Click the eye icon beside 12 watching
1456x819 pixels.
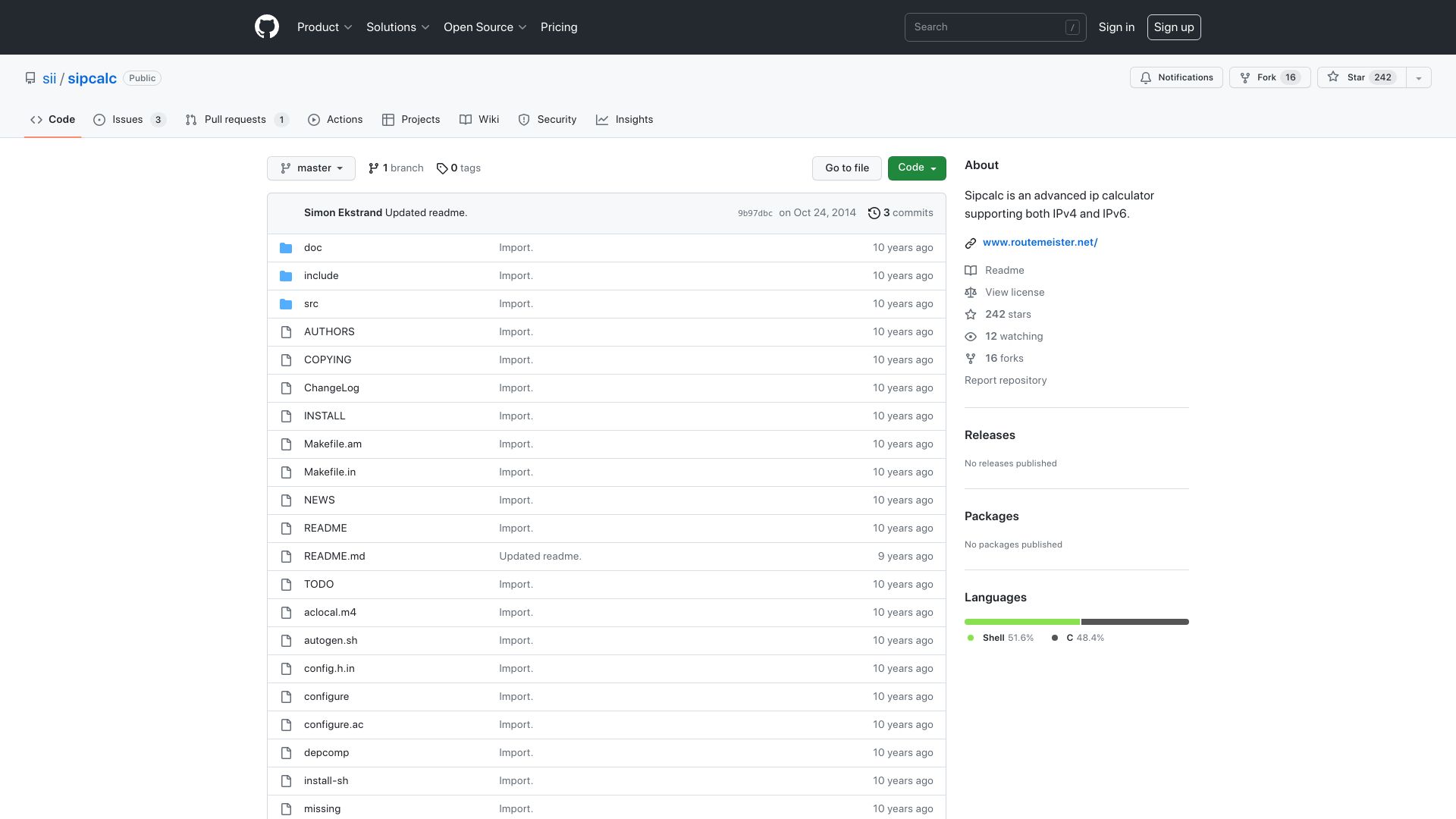point(971,337)
